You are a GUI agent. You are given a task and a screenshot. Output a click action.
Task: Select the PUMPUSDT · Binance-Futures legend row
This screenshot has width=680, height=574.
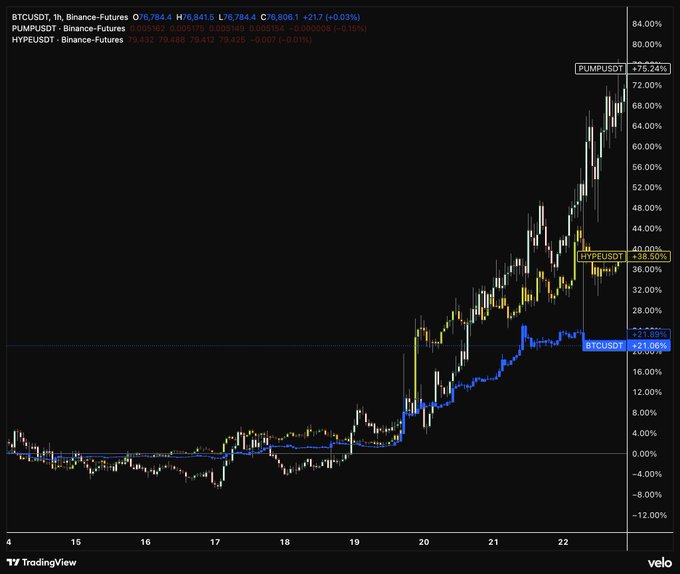point(189,29)
